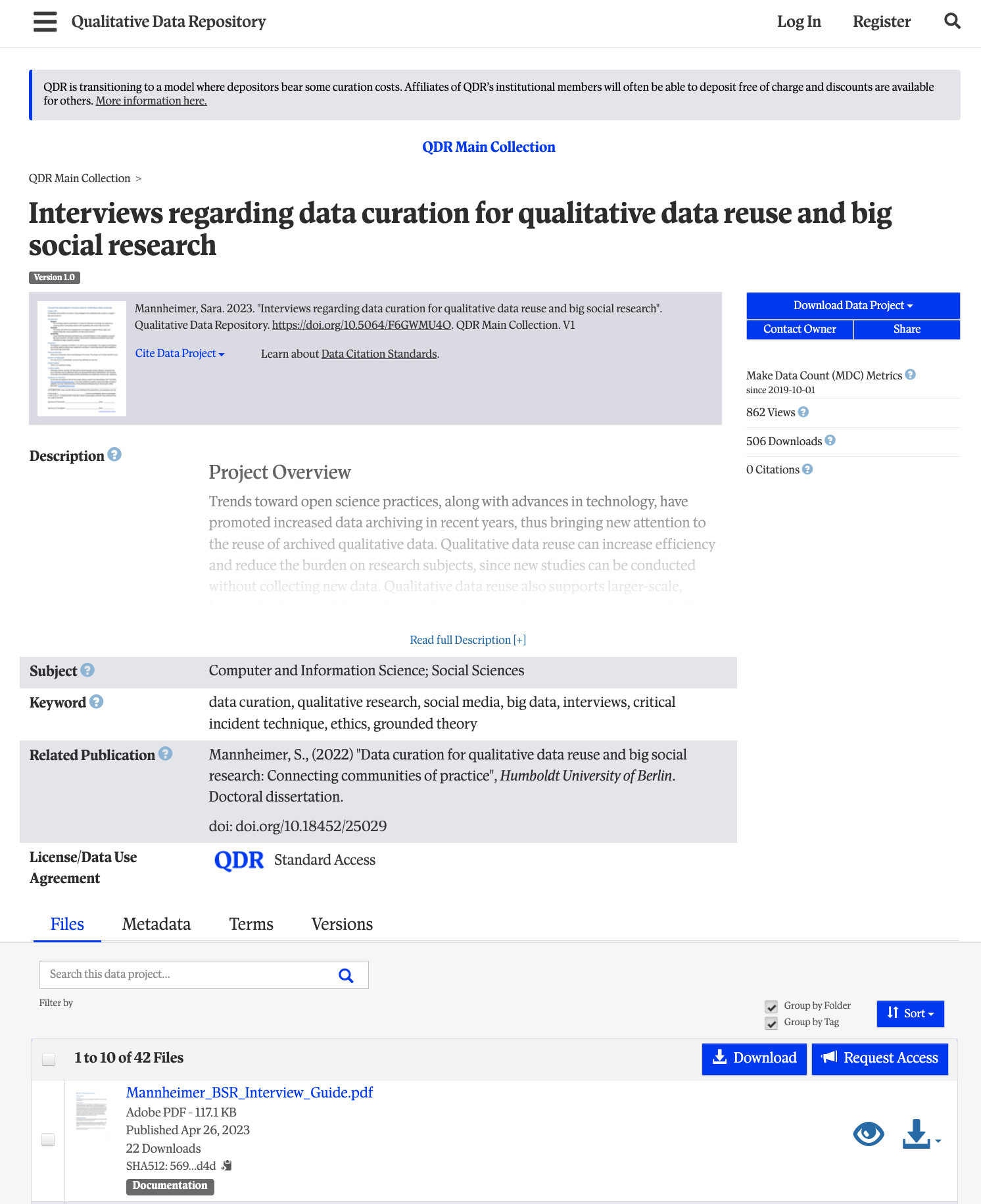Switch to the Terms tab

(x=251, y=924)
